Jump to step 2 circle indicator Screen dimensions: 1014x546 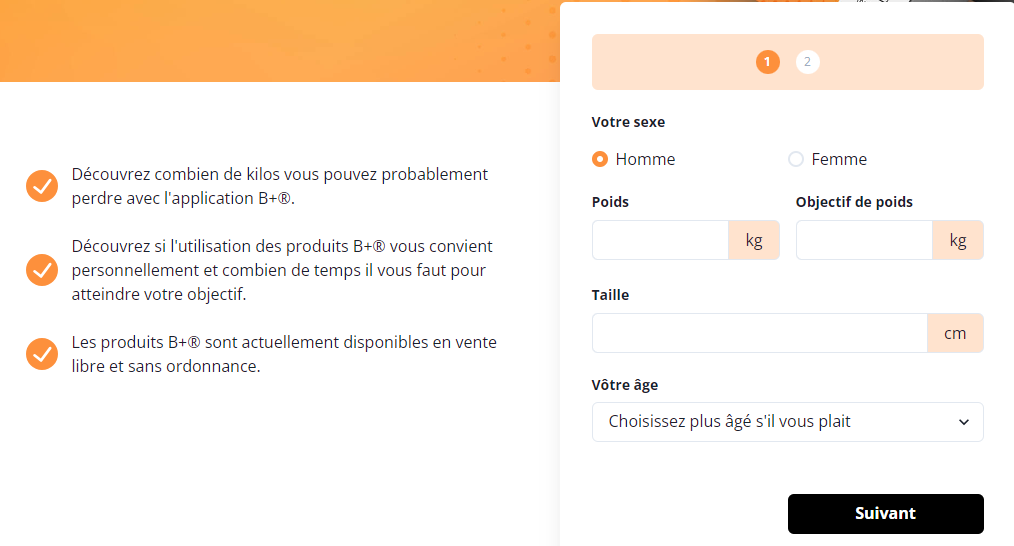click(807, 62)
